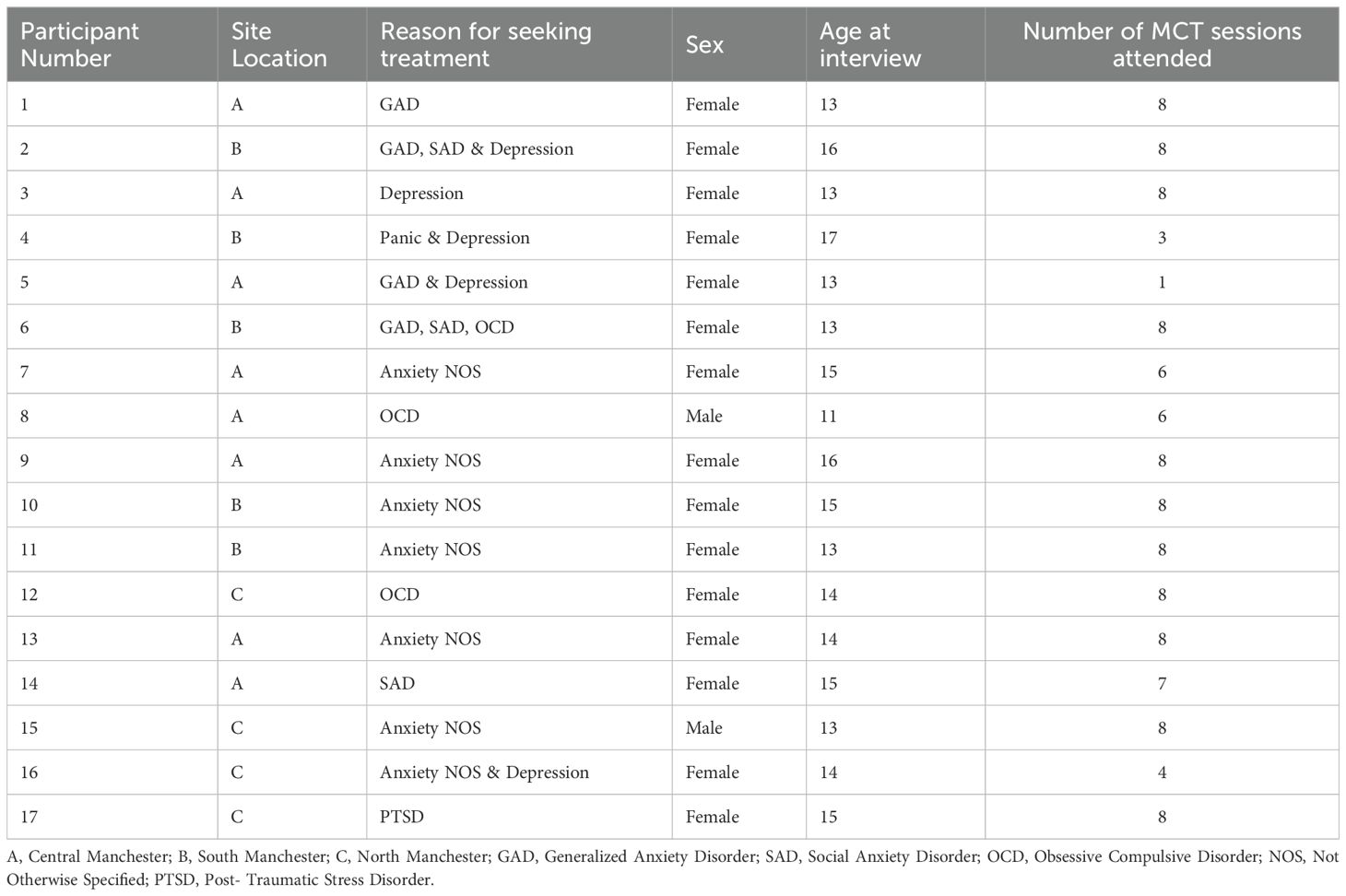Click site location C for participant 12

237,595
